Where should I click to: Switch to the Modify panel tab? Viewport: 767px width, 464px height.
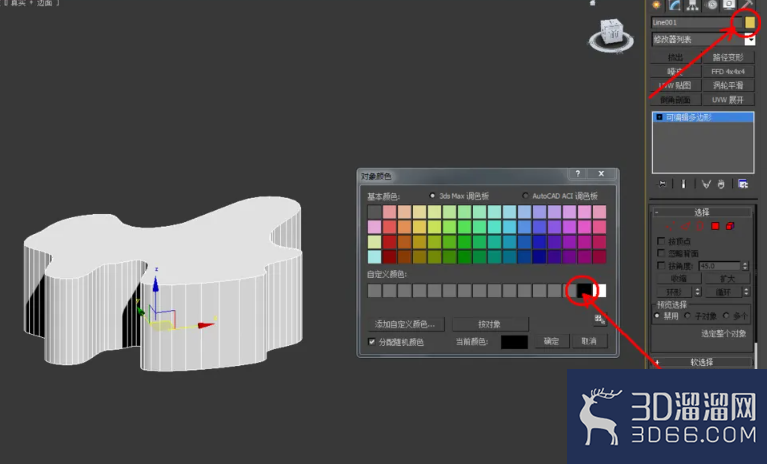pos(675,5)
